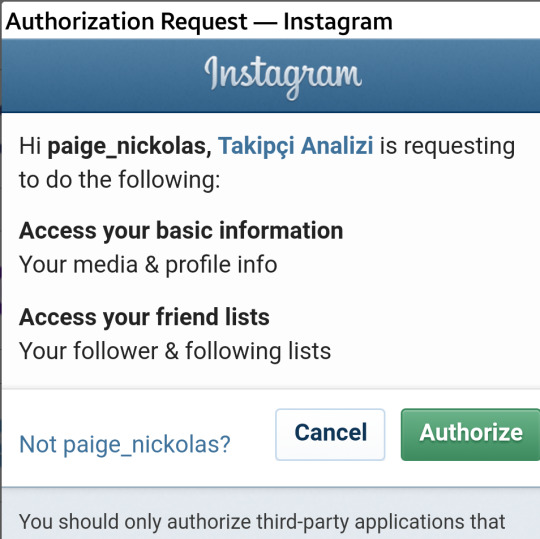540x539 pixels.
Task: Click the 'Hi' greeting word
Action: click(x=30, y=146)
